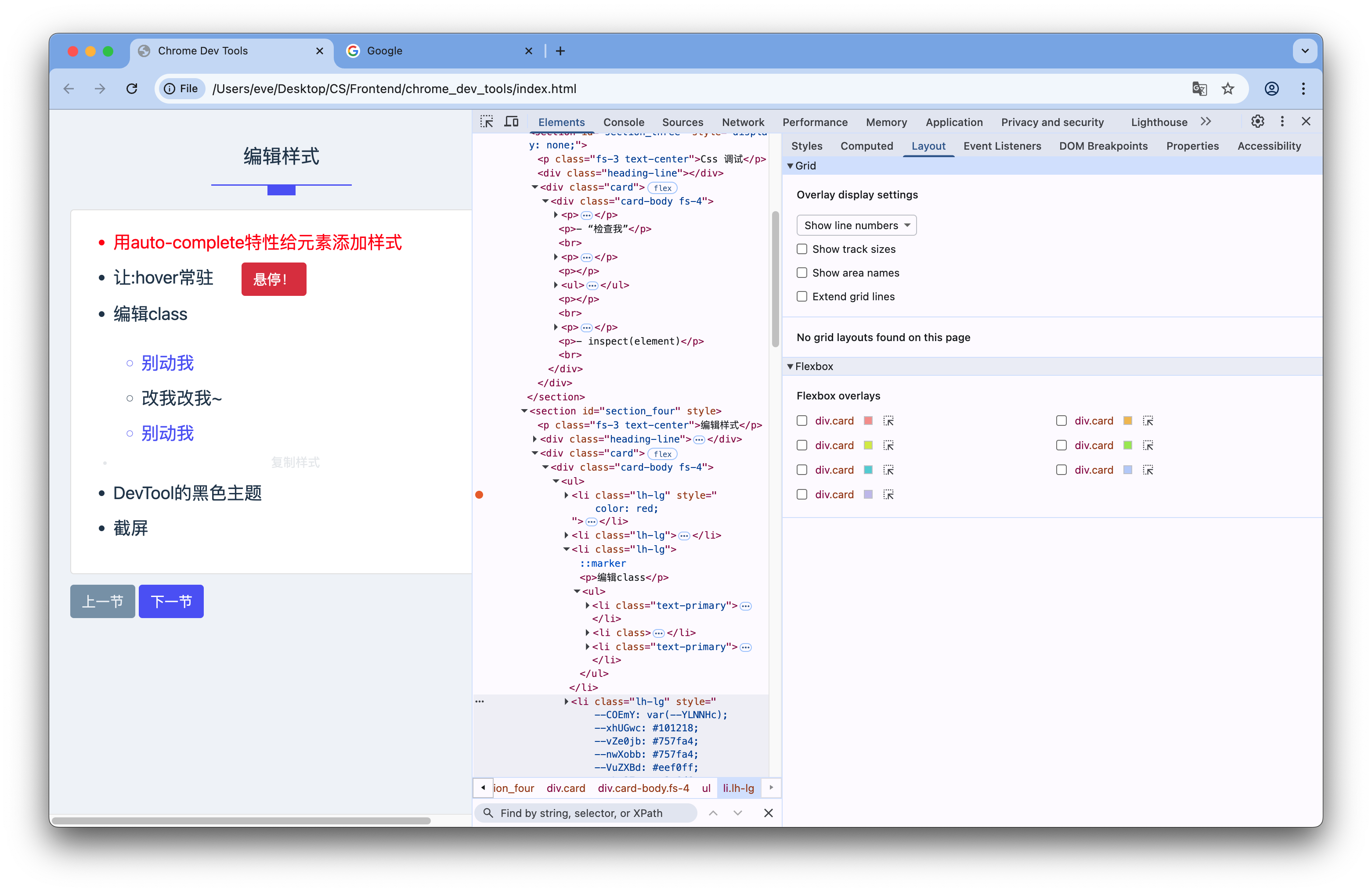1372x892 pixels.
Task: Click the translate page icon
Action: click(x=1199, y=89)
